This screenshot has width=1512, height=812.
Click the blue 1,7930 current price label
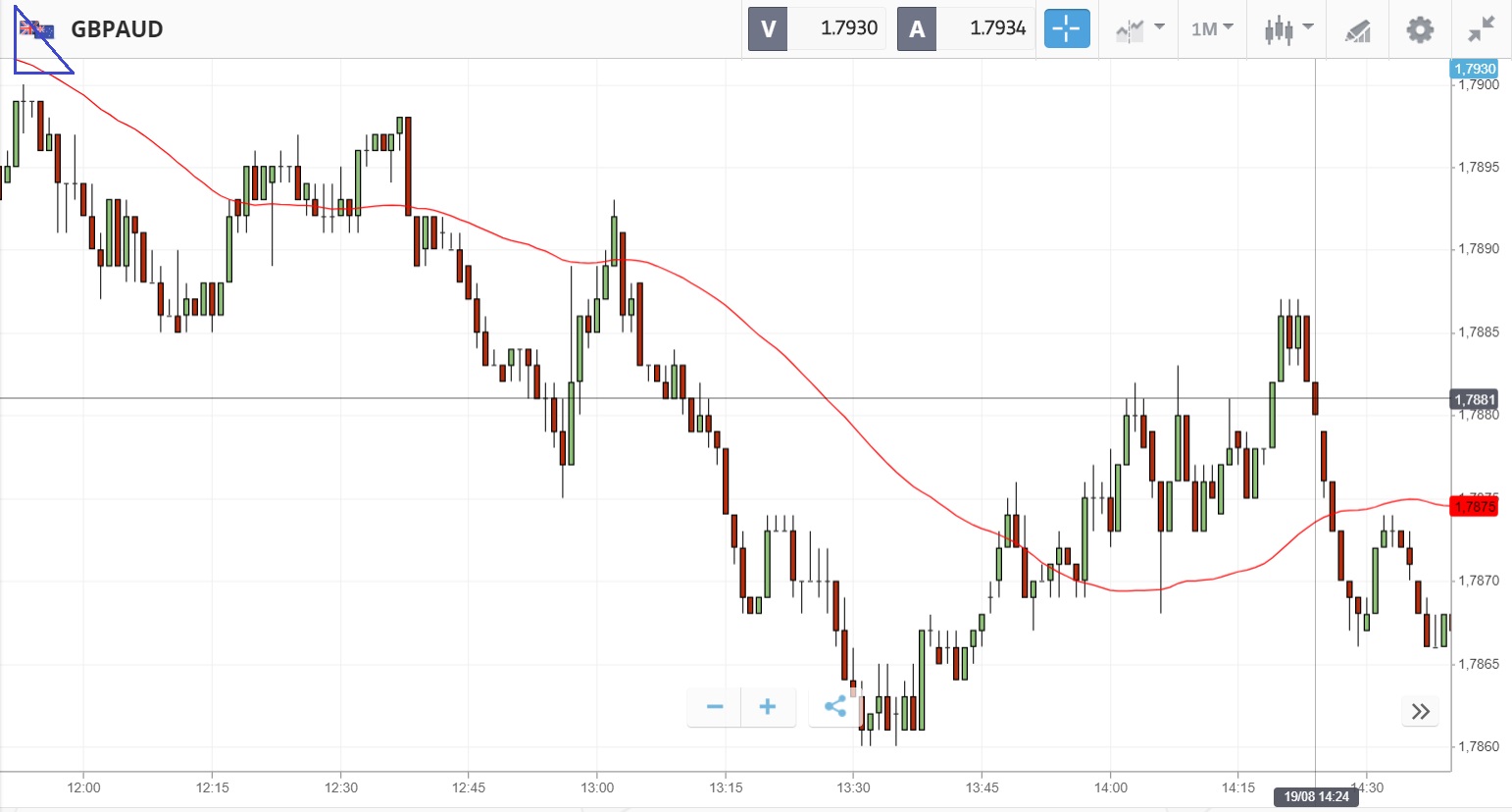coord(1475,69)
